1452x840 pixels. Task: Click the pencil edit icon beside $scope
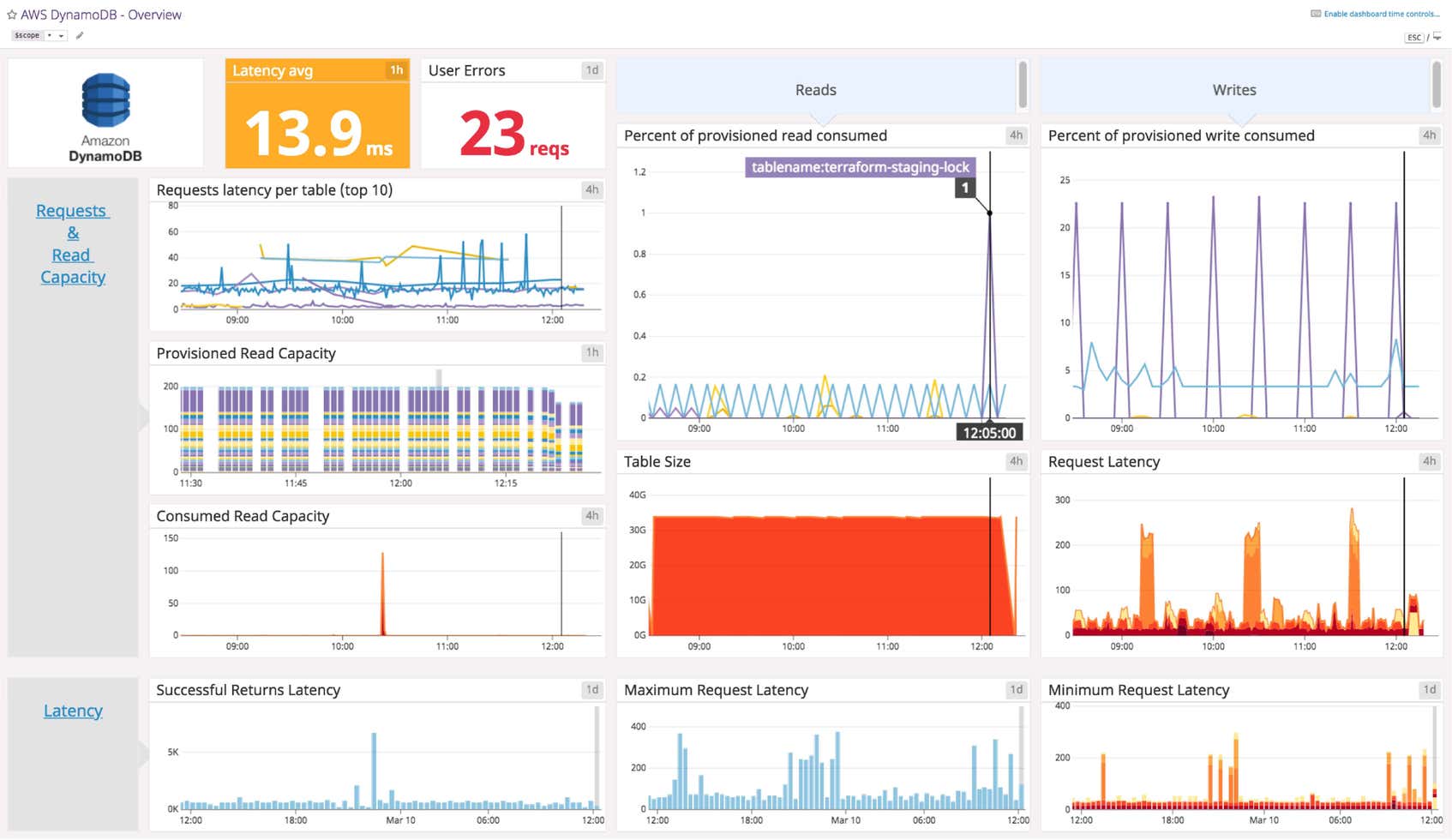tap(80, 35)
